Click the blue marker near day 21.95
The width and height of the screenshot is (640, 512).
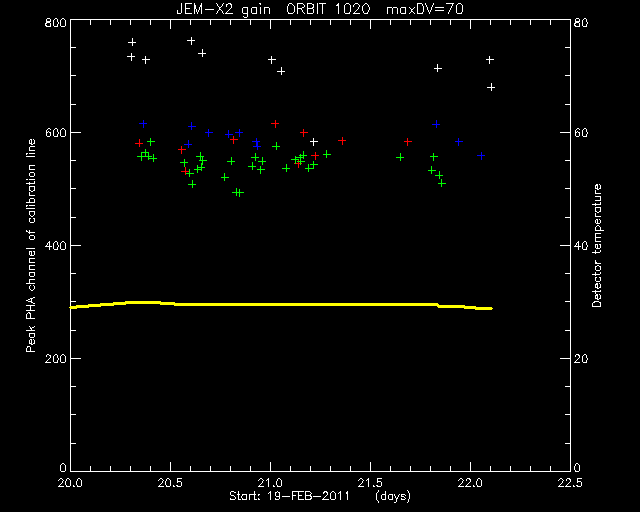[x=459, y=142]
